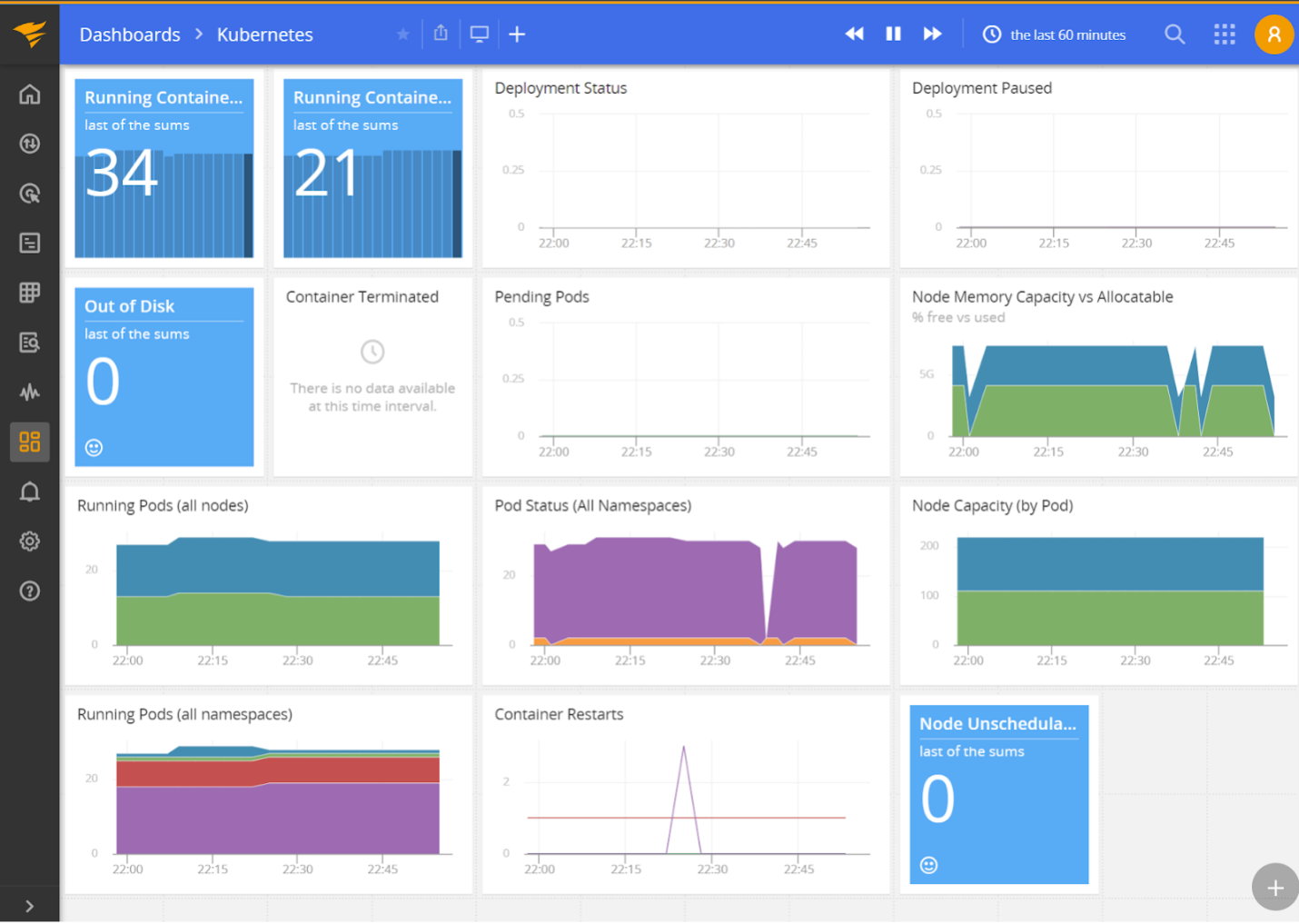Click the Dashboards breadcrumb link

click(130, 35)
